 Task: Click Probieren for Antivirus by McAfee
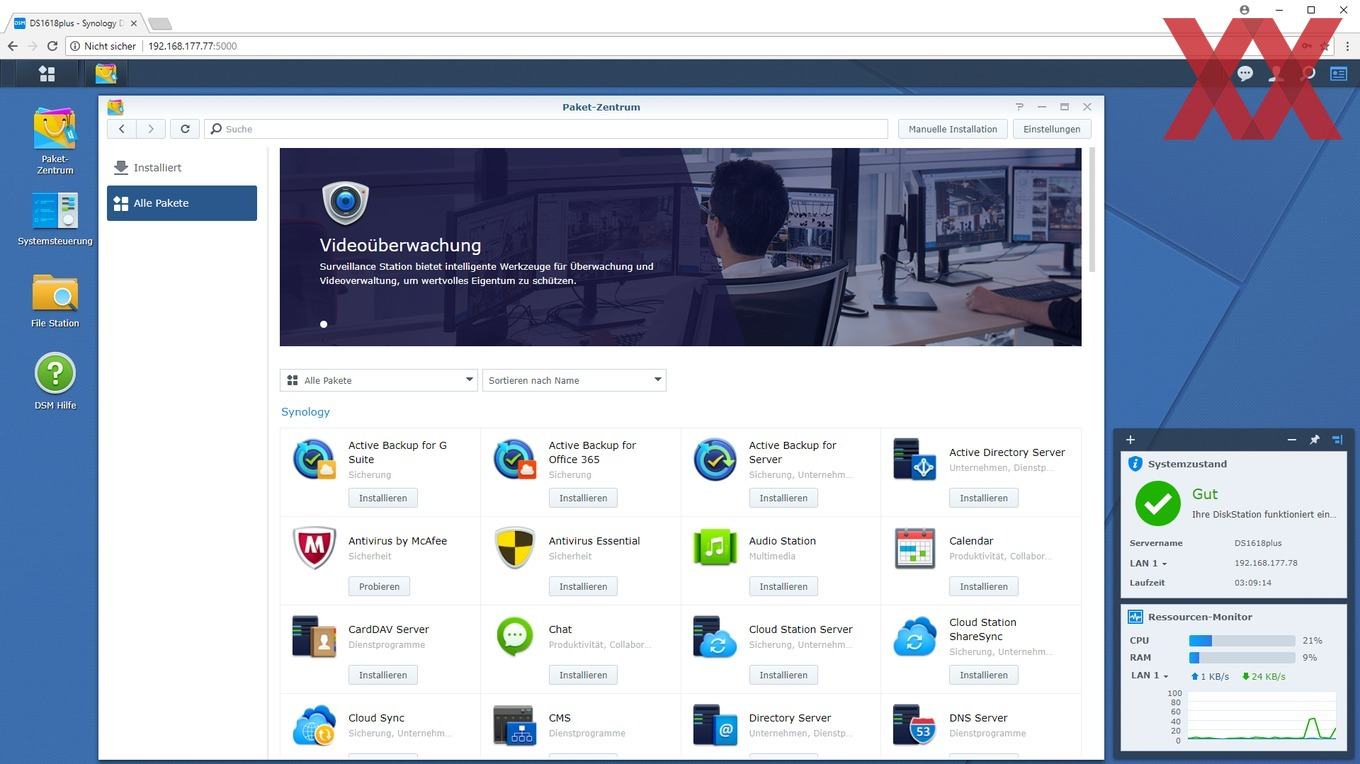coord(379,587)
